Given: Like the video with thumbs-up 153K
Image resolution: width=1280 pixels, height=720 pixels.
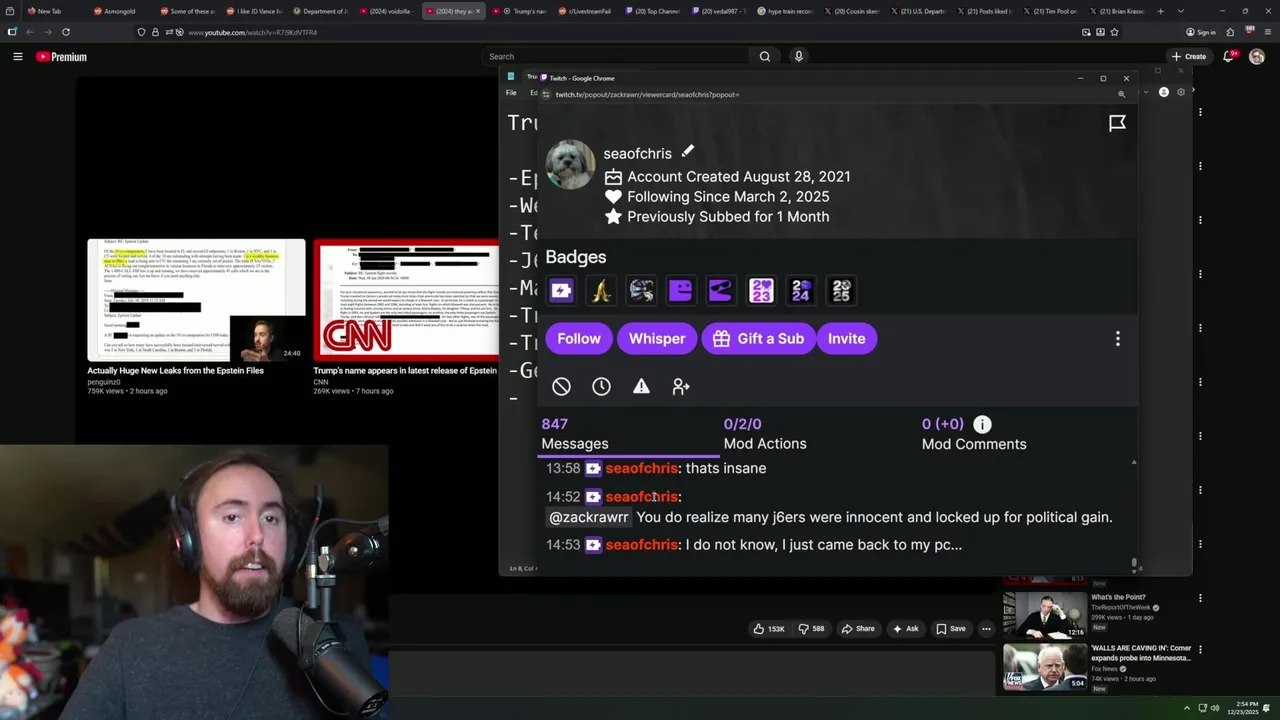Looking at the screenshot, I should (769, 629).
